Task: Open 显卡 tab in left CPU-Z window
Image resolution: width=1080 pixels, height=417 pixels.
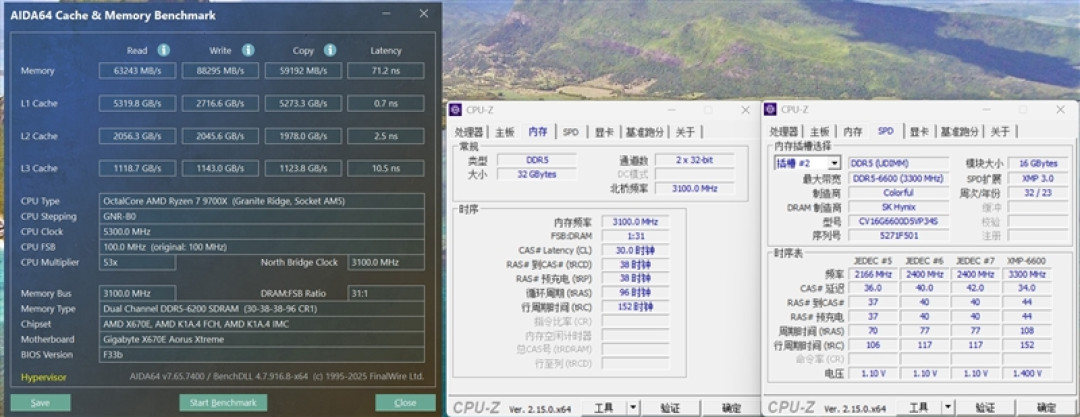Action: pyautogui.click(x=604, y=132)
